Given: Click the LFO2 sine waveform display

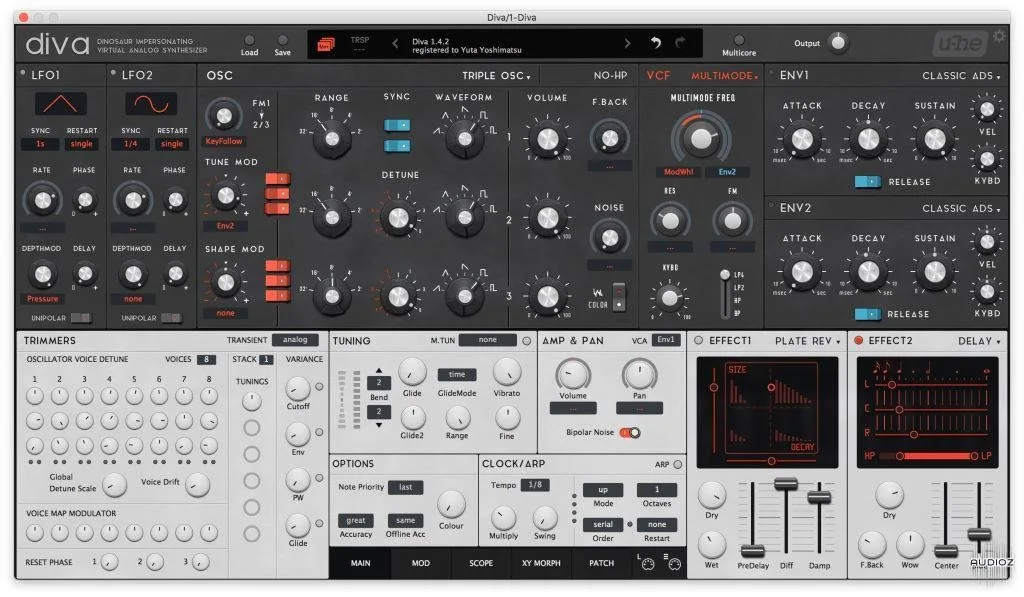Looking at the screenshot, I should (x=151, y=103).
